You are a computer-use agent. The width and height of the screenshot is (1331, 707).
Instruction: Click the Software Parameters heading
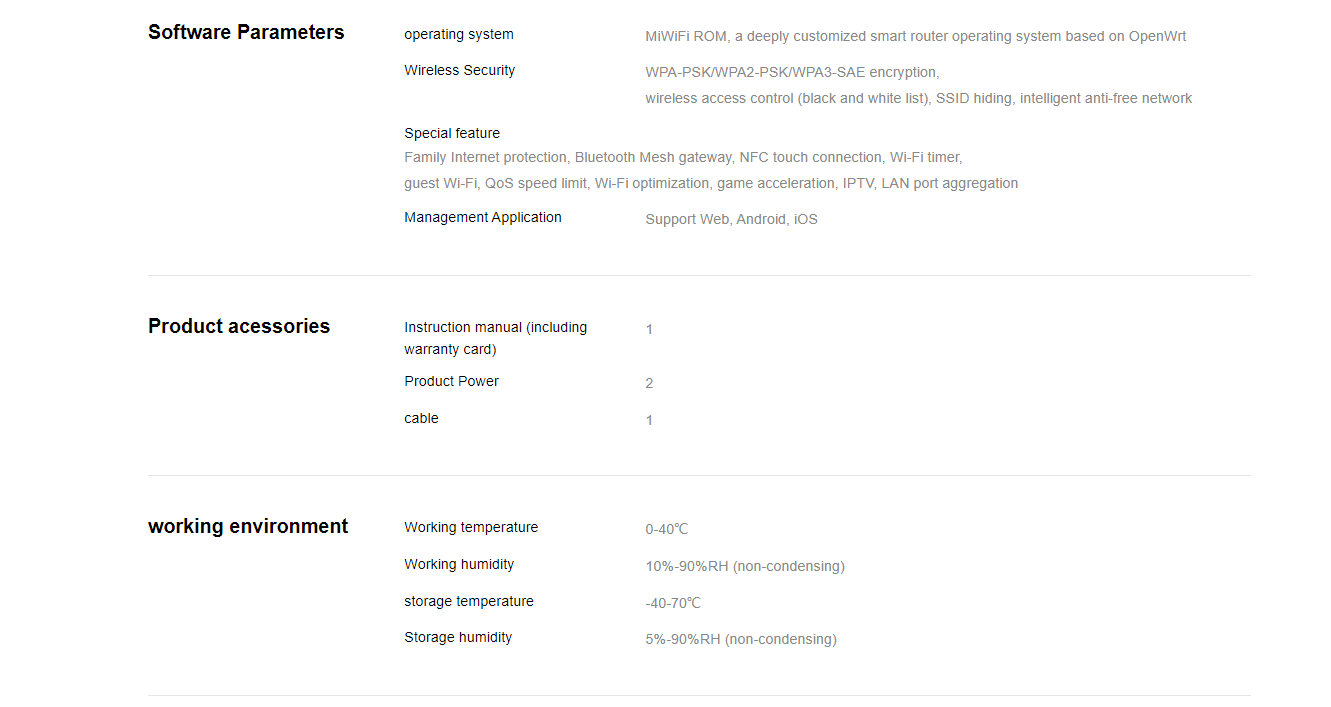246,32
